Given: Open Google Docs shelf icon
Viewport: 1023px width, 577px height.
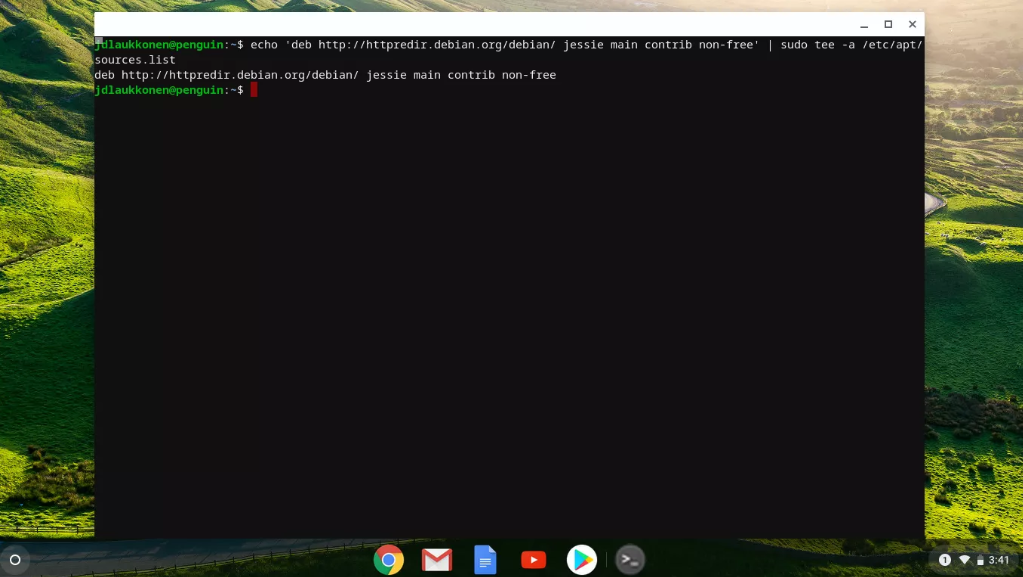Looking at the screenshot, I should pyautogui.click(x=485, y=560).
